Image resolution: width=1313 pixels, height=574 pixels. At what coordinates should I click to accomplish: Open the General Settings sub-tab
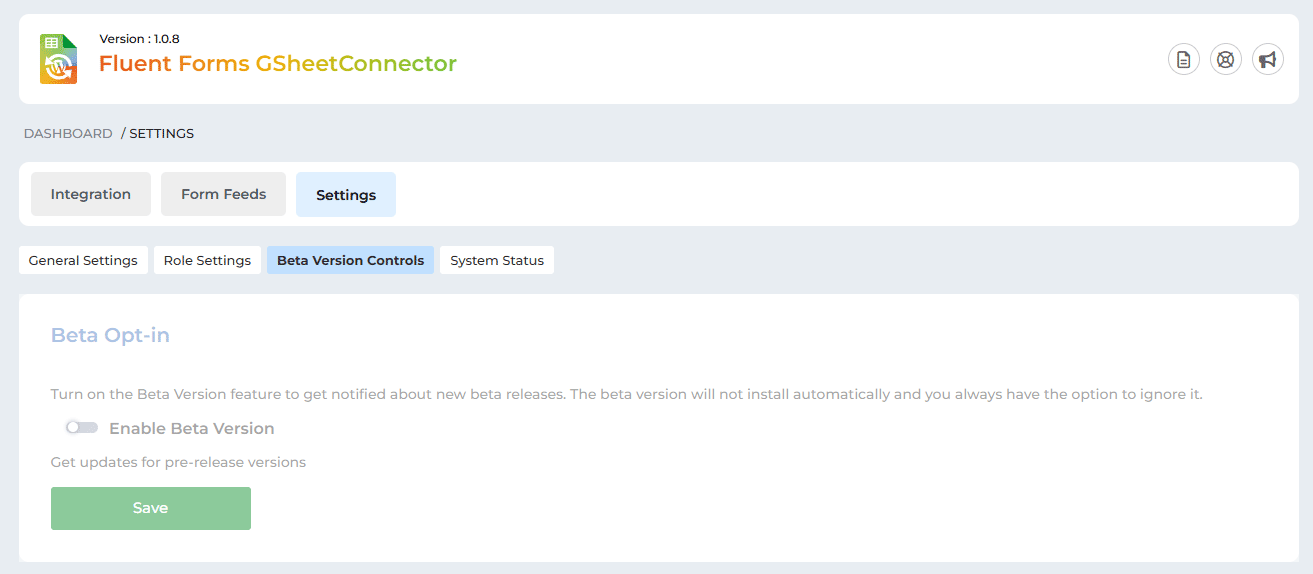coord(83,260)
